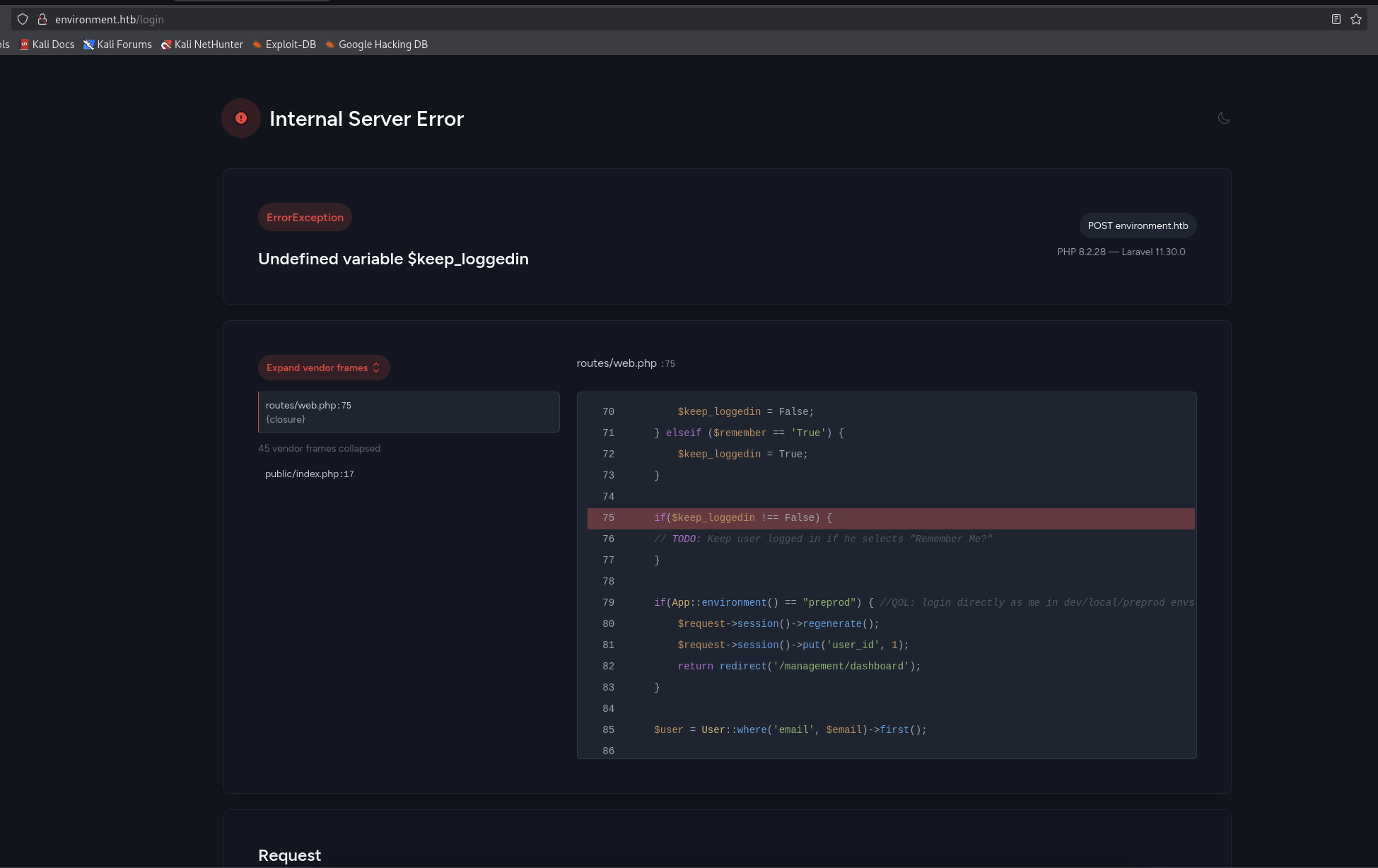Click line 82 redirect to /management/dashboard
This screenshot has height=868, width=1378.
pos(891,666)
